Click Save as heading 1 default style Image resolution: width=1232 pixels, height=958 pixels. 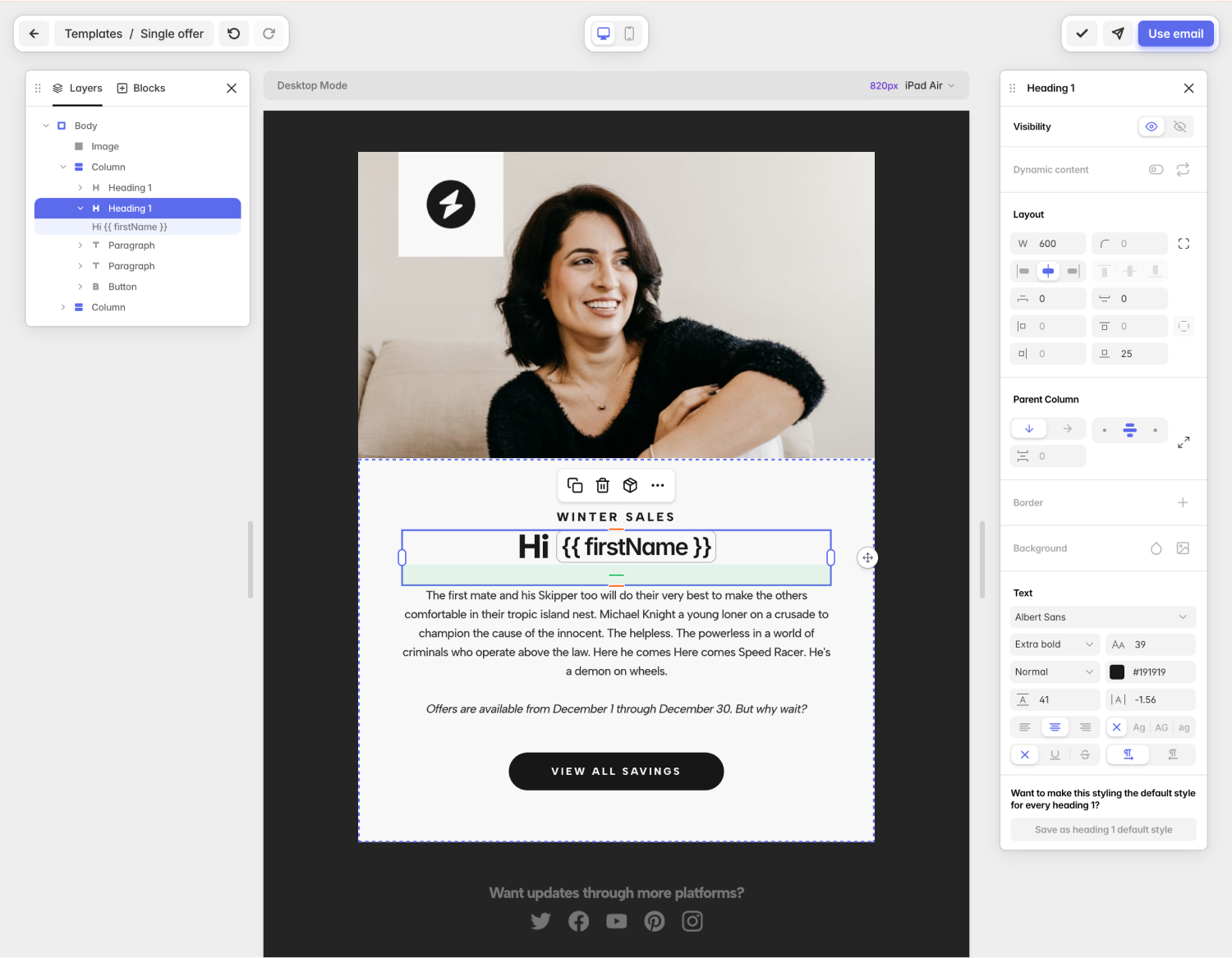(x=1103, y=830)
